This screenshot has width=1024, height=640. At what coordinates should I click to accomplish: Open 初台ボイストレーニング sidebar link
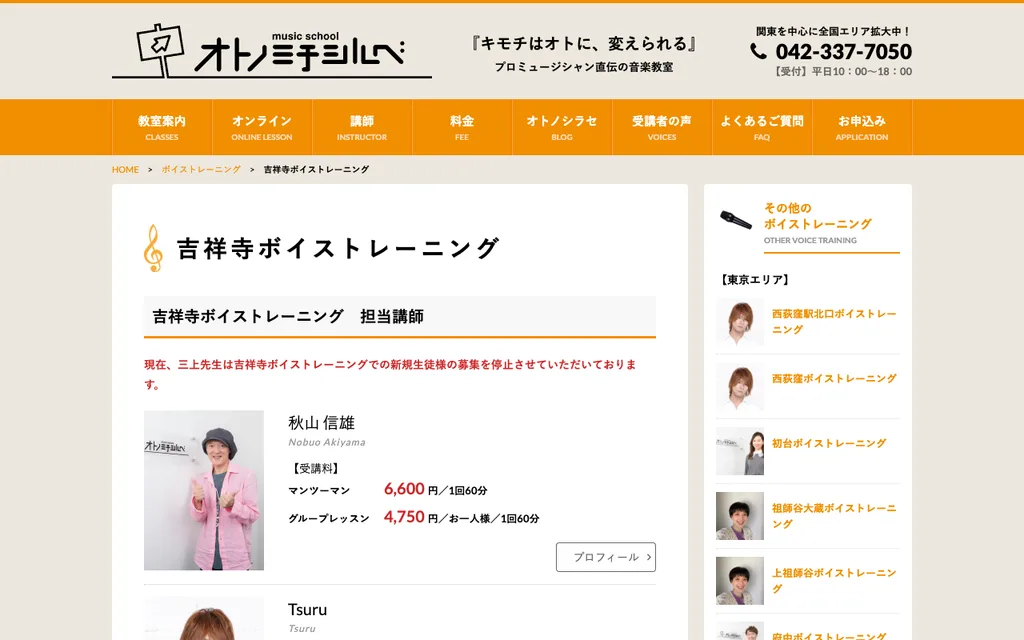(829, 443)
